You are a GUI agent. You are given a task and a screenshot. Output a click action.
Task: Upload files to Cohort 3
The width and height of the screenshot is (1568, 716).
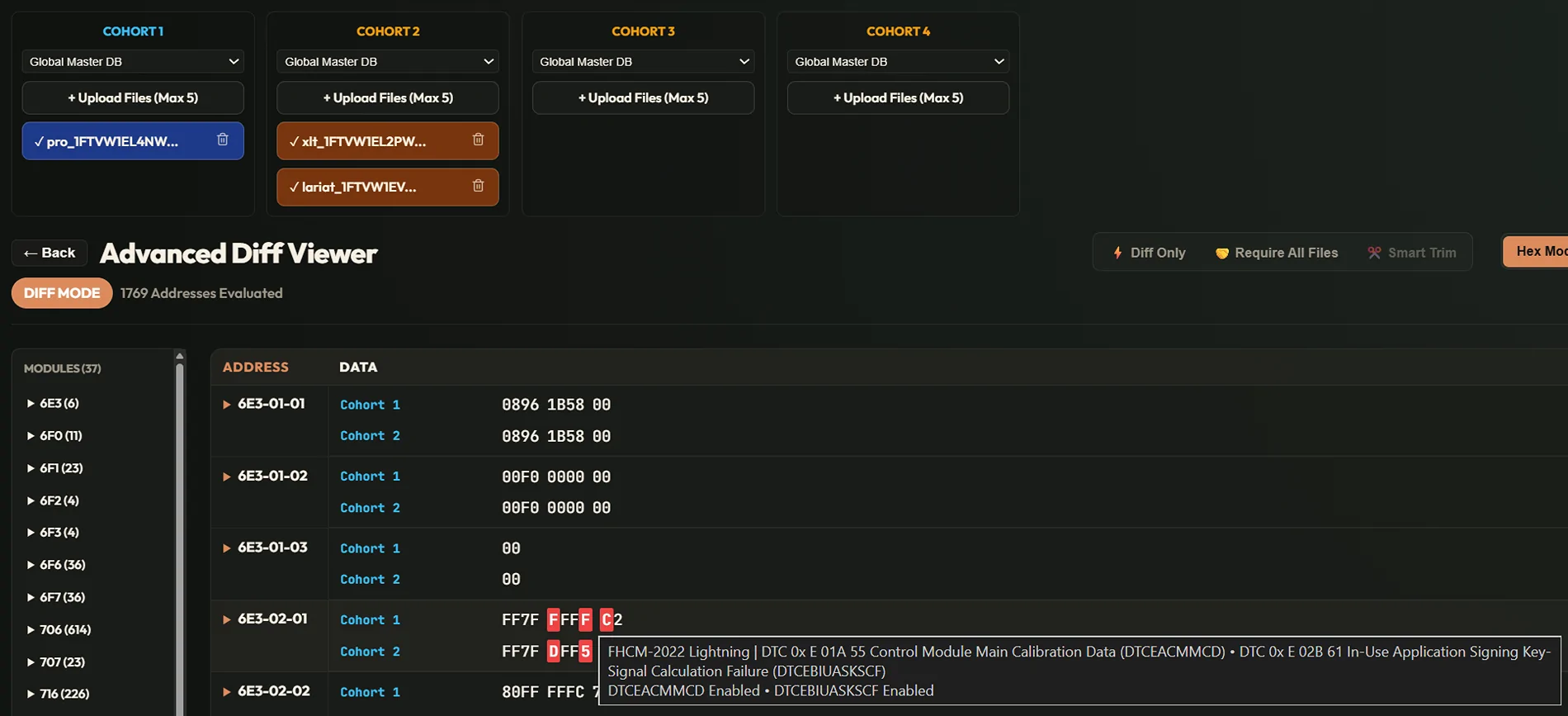(x=643, y=97)
